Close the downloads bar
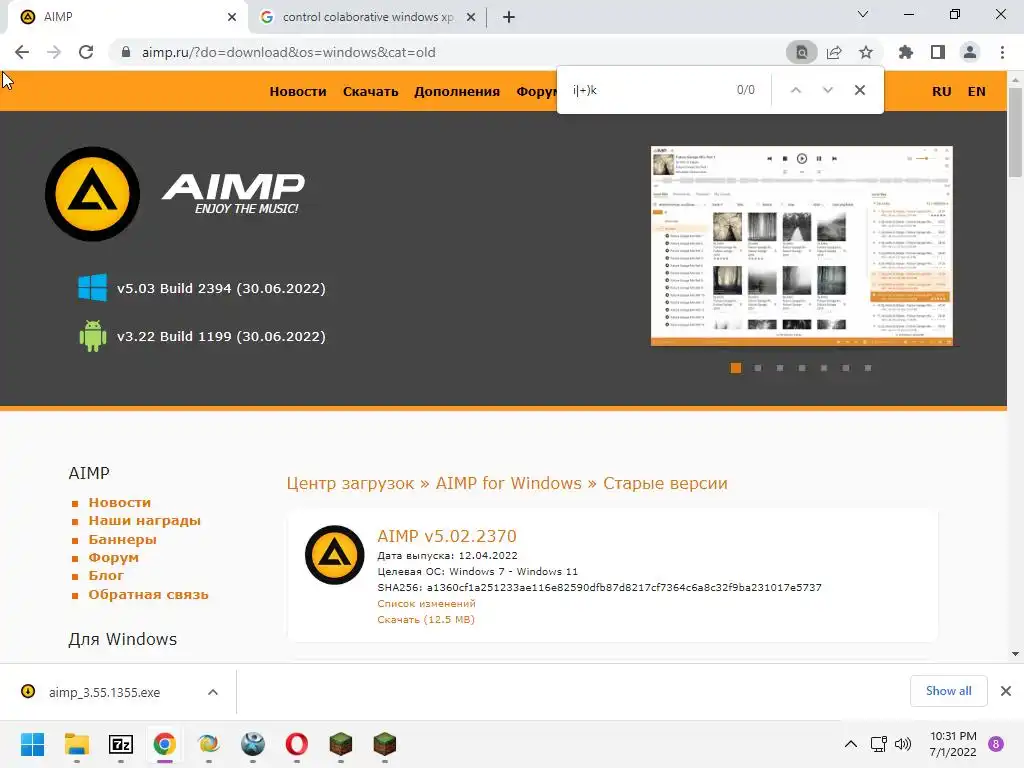1024x768 pixels. [1006, 691]
